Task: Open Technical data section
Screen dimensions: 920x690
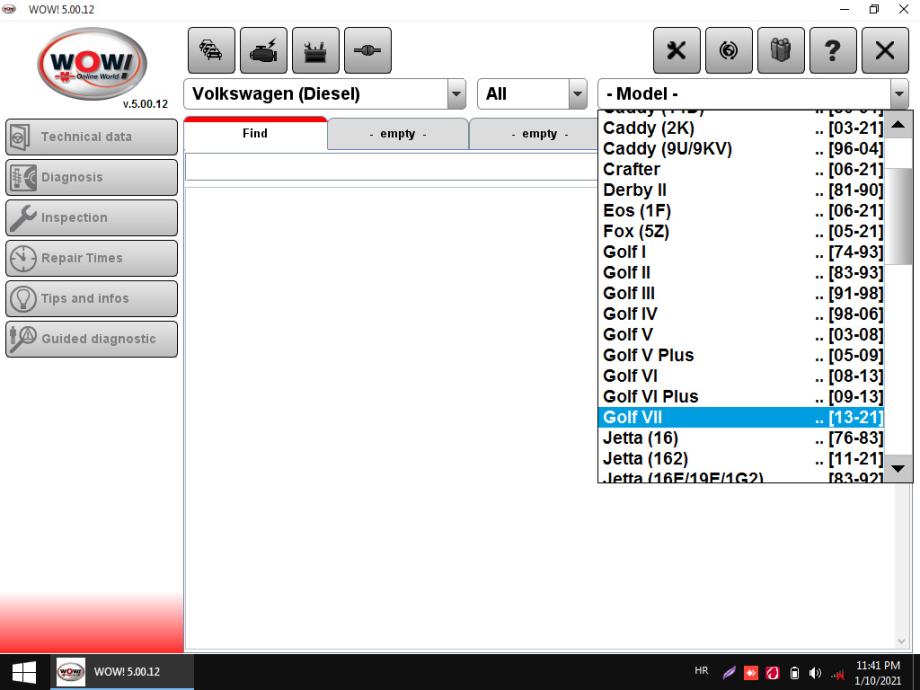Action: [92, 137]
